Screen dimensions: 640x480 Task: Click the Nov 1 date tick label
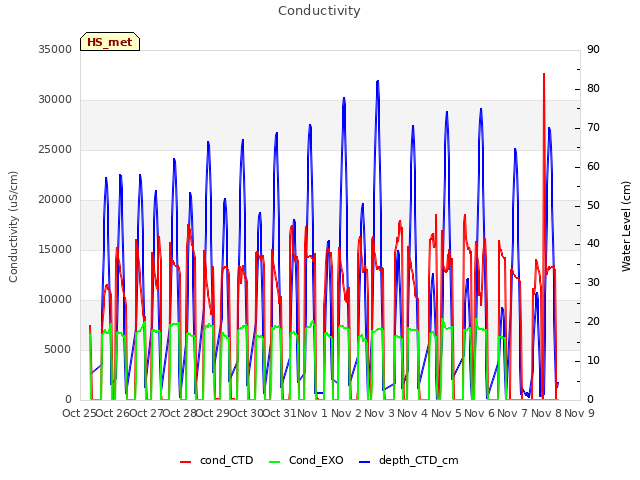click(x=313, y=413)
